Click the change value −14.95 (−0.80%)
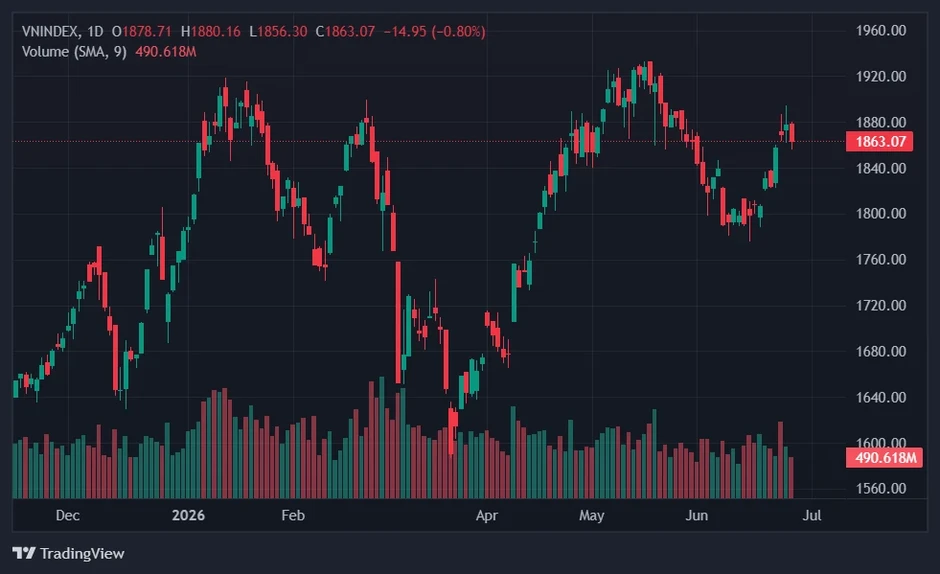This screenshot has width=940, height=574. [x=435, y=31]
